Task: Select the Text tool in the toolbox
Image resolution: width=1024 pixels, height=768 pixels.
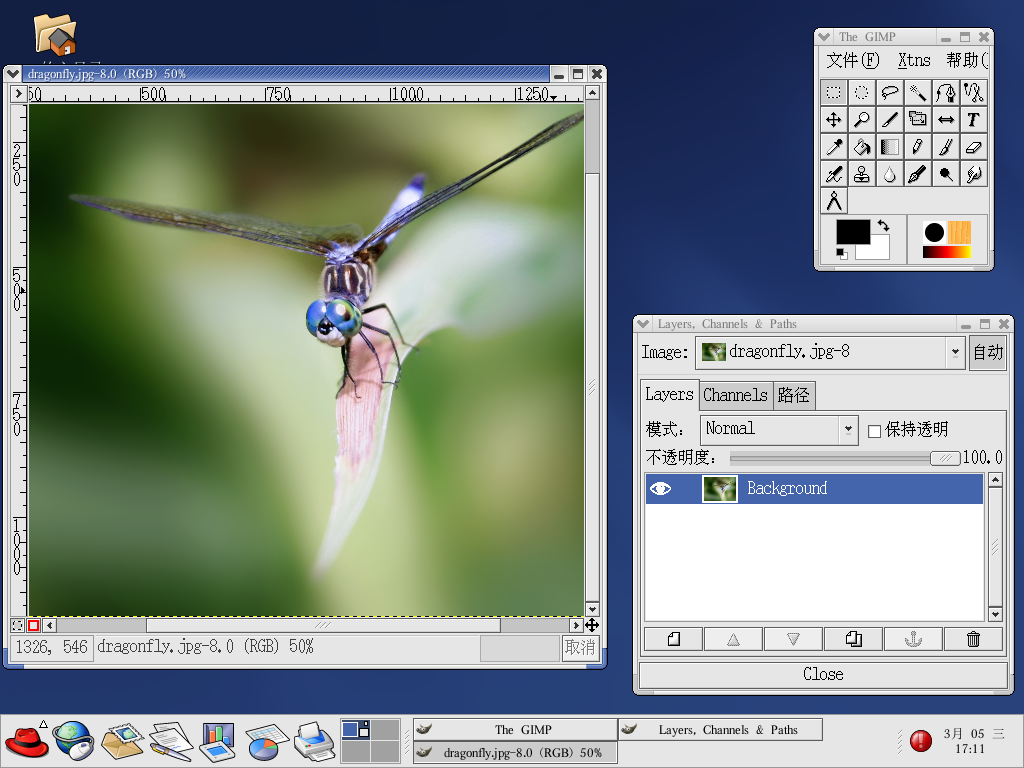Action: pyautogui.click(x=973, y=120)
